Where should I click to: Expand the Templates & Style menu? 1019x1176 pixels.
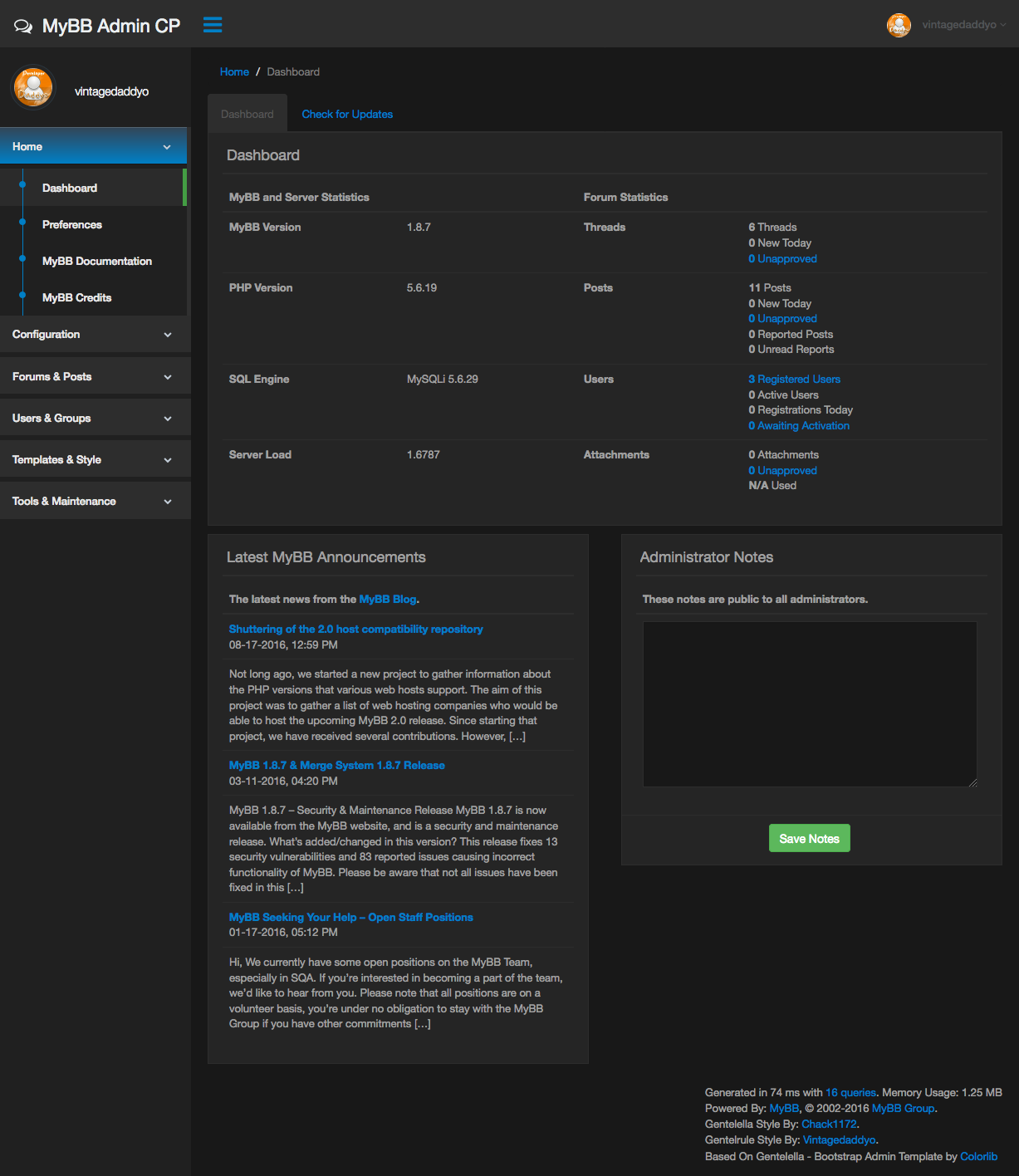[x=93, y=460]
